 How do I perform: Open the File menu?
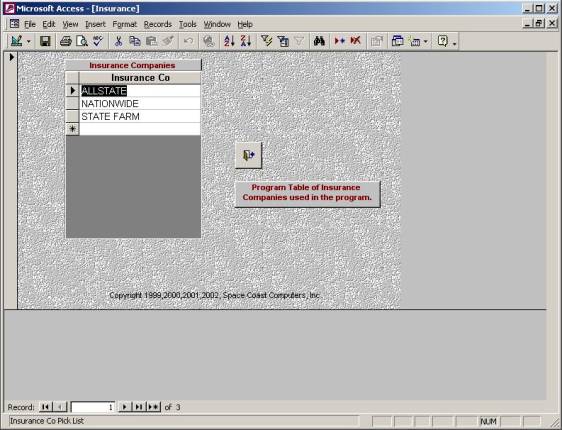click(x=30, y=24)
